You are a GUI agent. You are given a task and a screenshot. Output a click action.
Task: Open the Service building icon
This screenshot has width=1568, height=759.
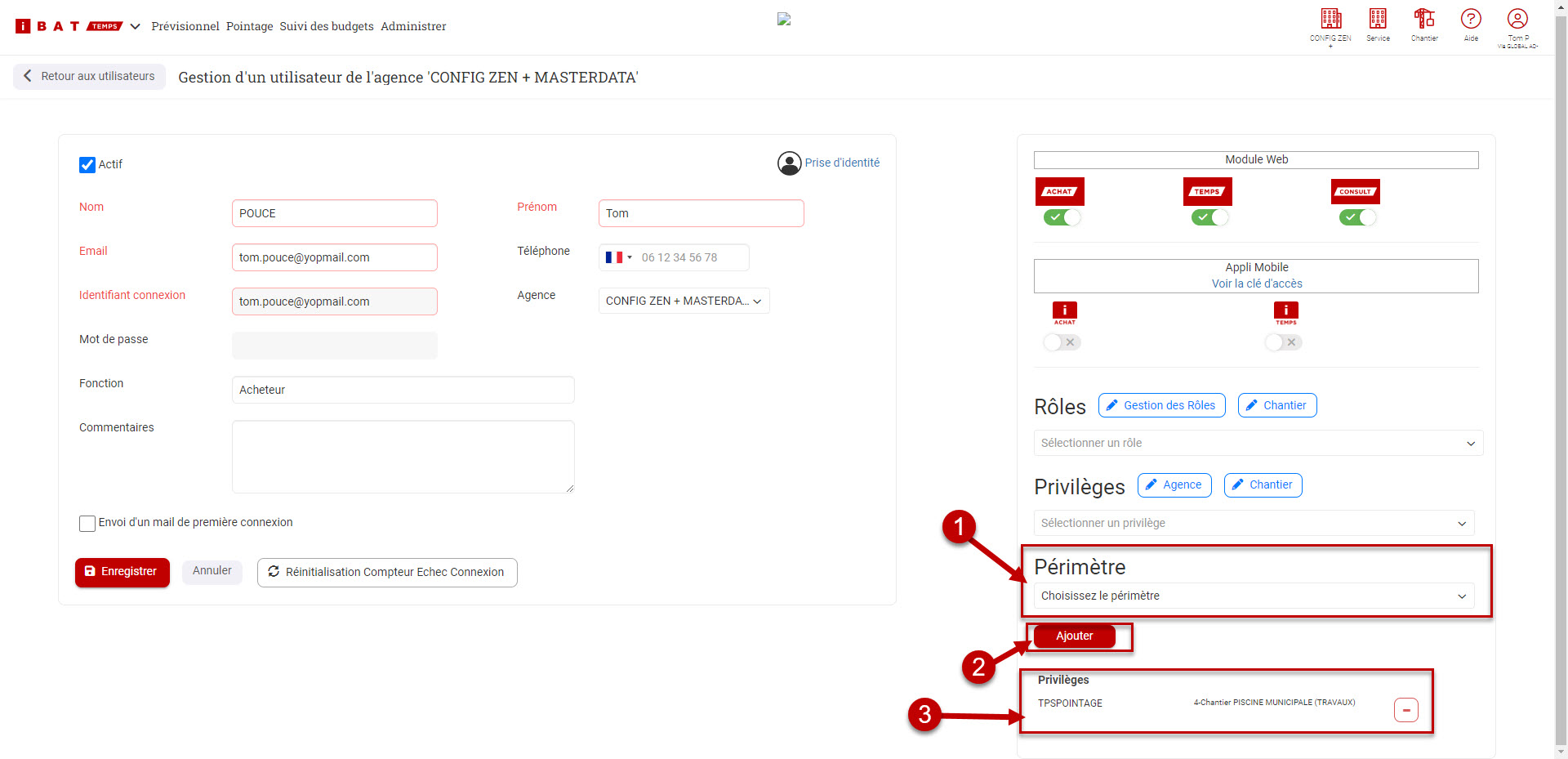(x=1378, y=19)
